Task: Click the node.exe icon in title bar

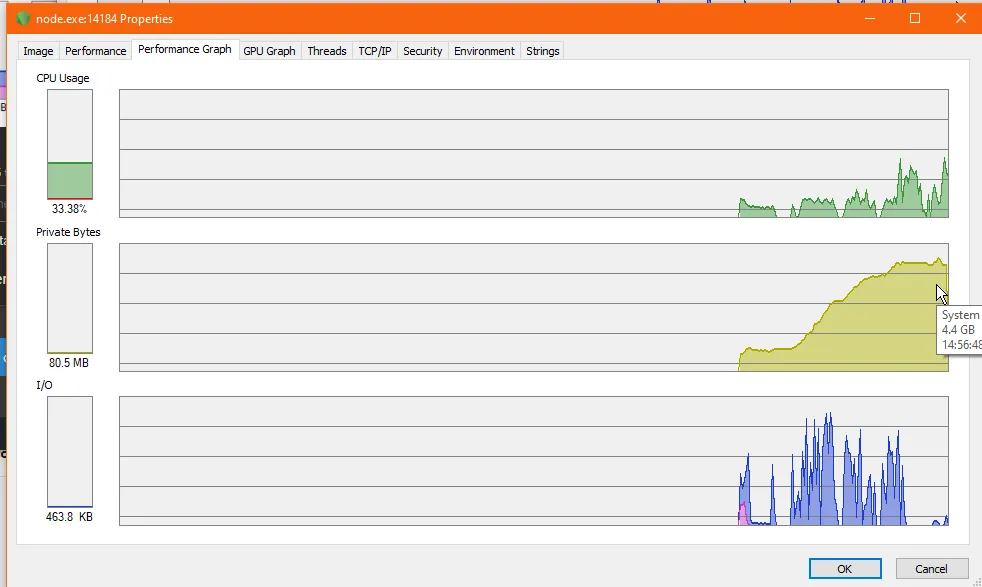Action: [23, 18]
